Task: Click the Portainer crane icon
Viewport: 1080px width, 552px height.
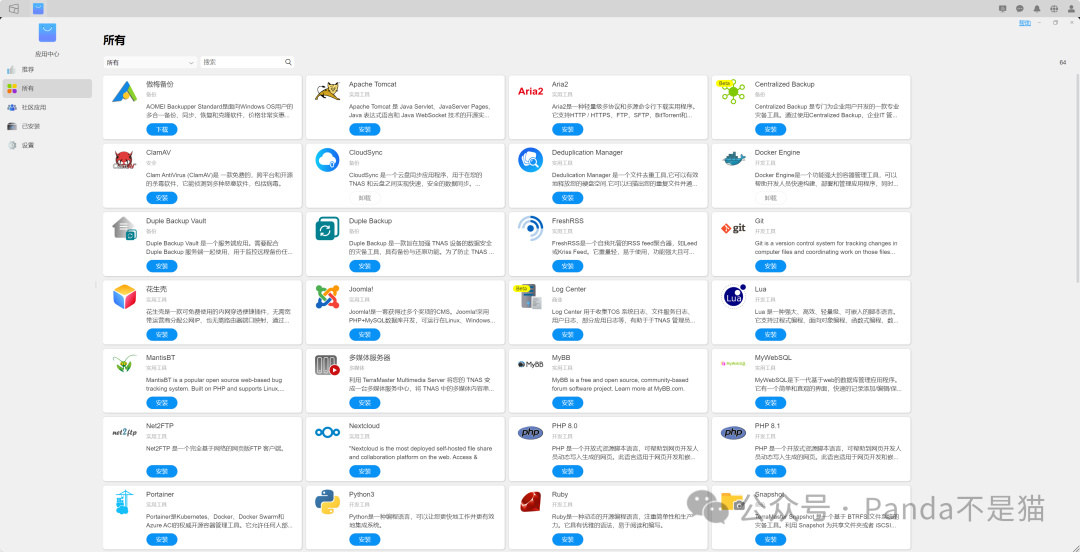Action: tap(123, 502)
